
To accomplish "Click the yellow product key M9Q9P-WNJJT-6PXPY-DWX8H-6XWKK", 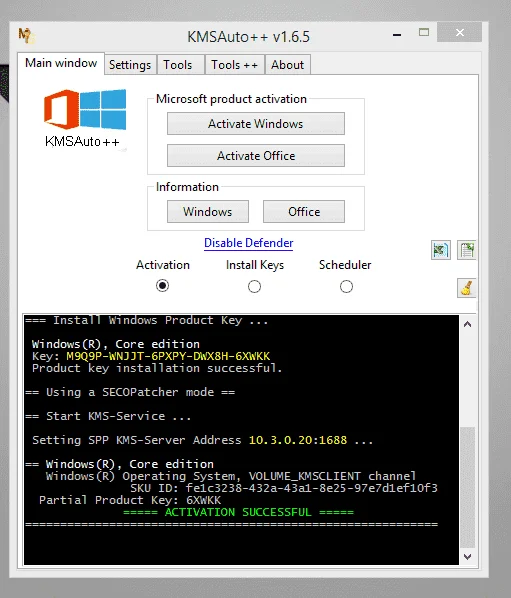I will coord(168,356).
